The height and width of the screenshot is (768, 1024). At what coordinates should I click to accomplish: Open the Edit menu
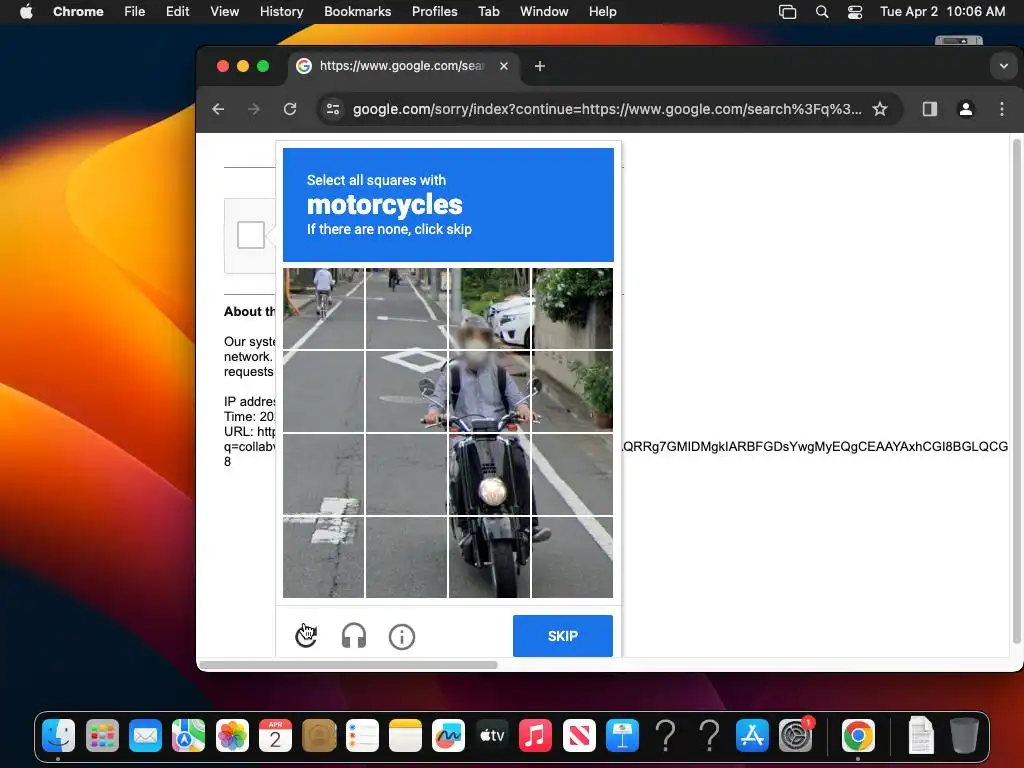177,11
